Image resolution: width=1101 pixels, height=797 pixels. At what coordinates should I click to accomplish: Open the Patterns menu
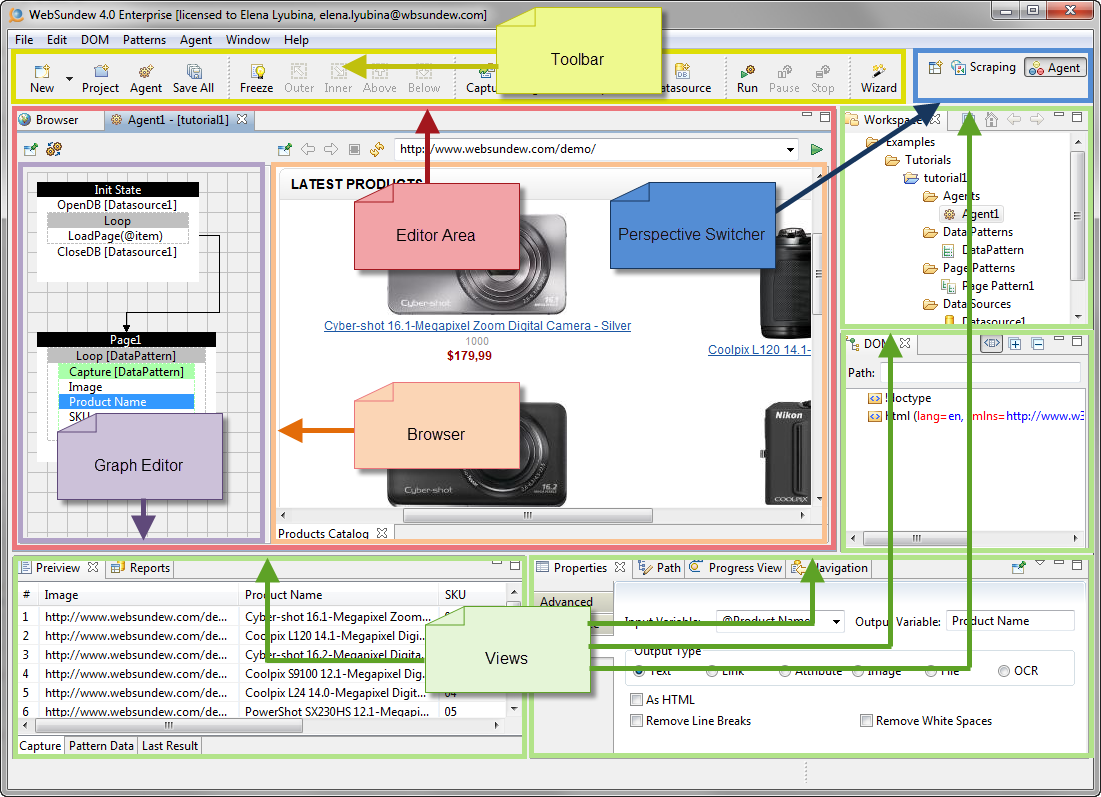point(144,40)
